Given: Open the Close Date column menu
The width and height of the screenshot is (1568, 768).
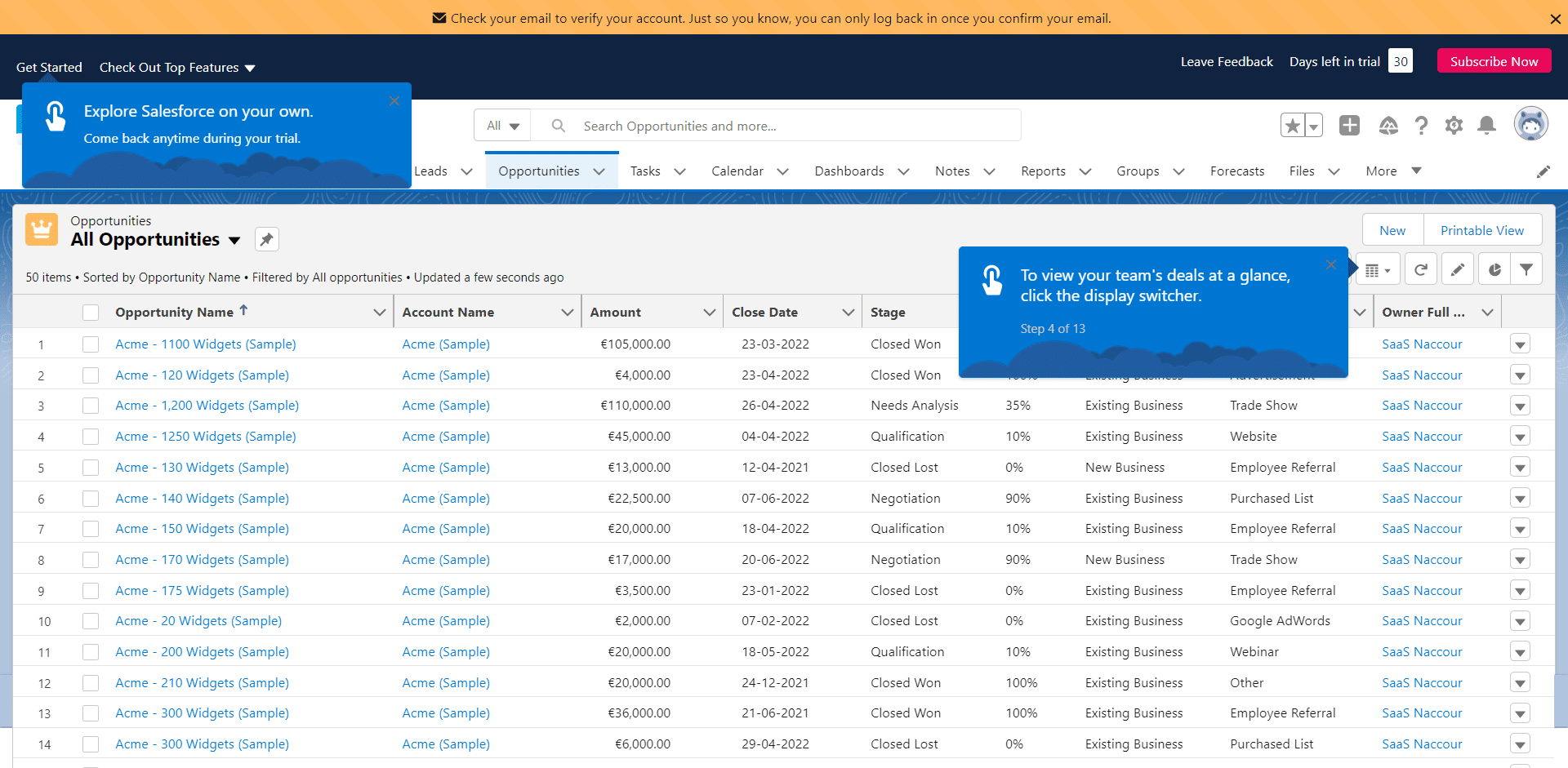Looking at the screenshot, I should (x=848, y=313).
